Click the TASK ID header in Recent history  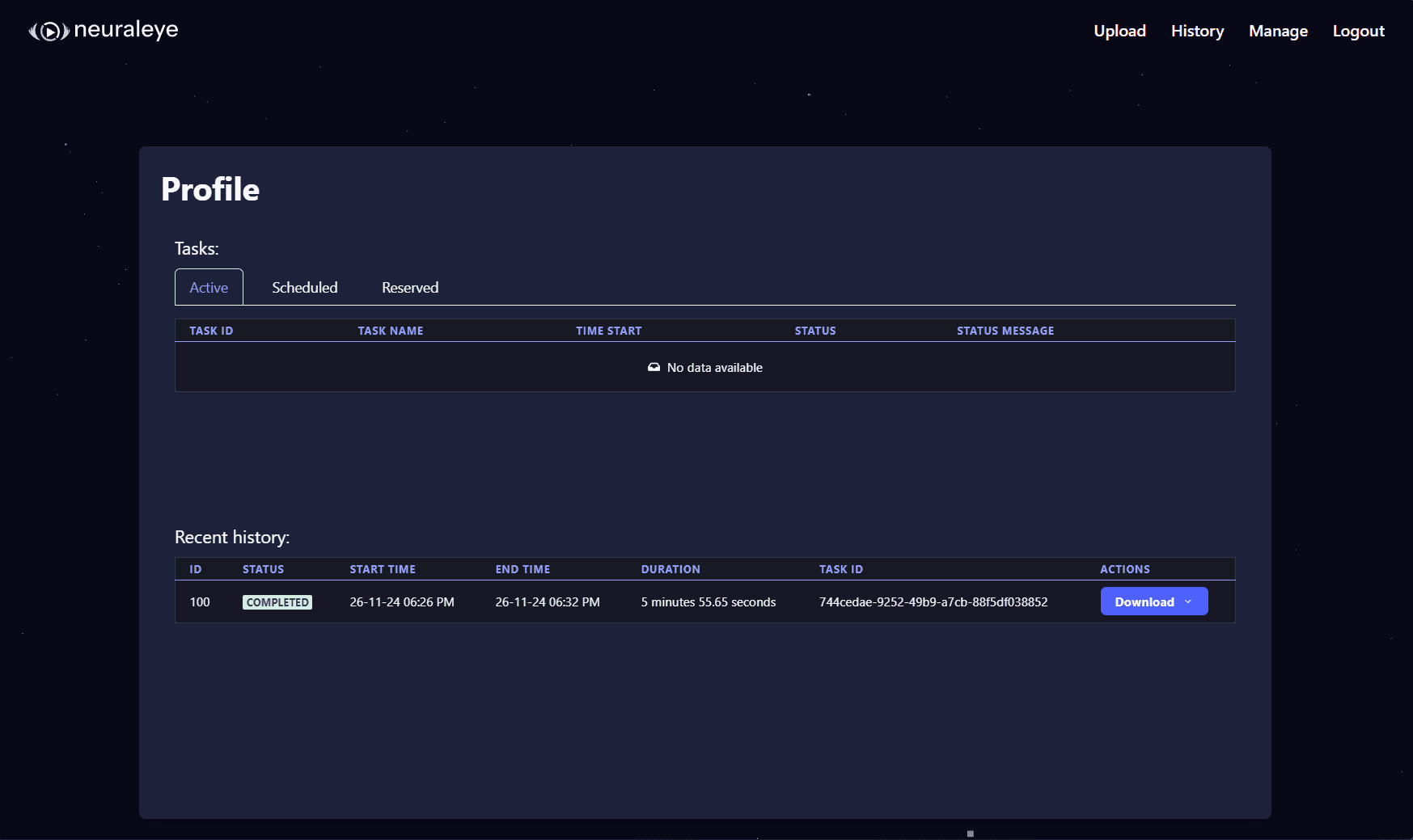click(841, 569)
